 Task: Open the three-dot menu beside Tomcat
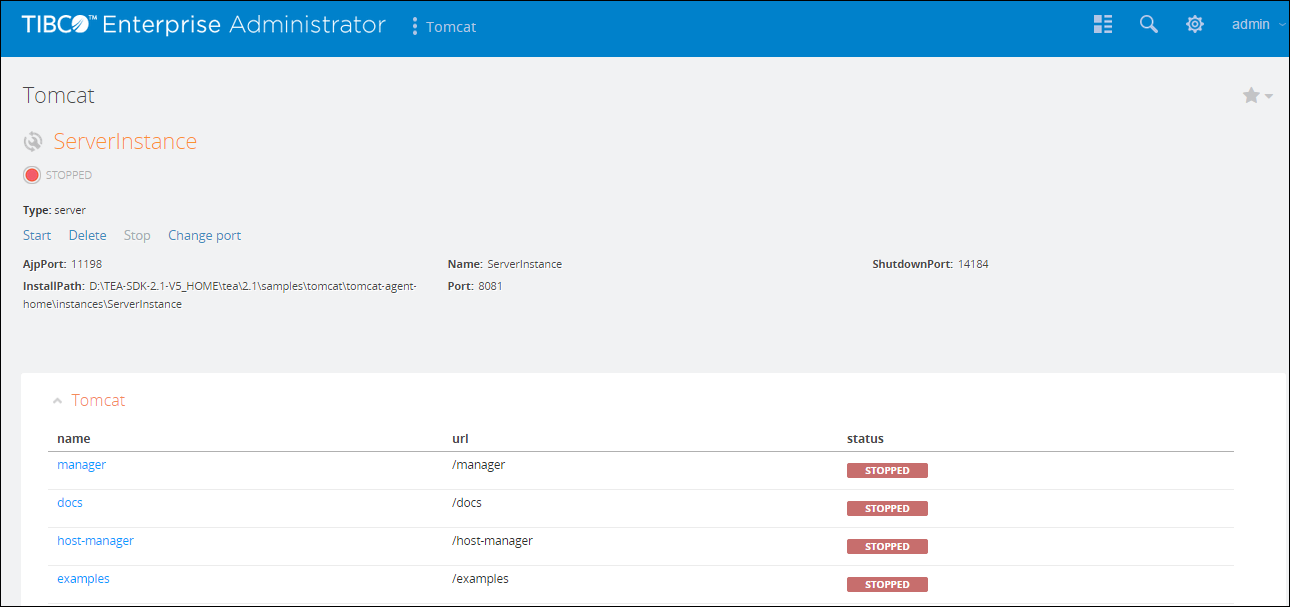pyautogui.click(x=415, y=27)
